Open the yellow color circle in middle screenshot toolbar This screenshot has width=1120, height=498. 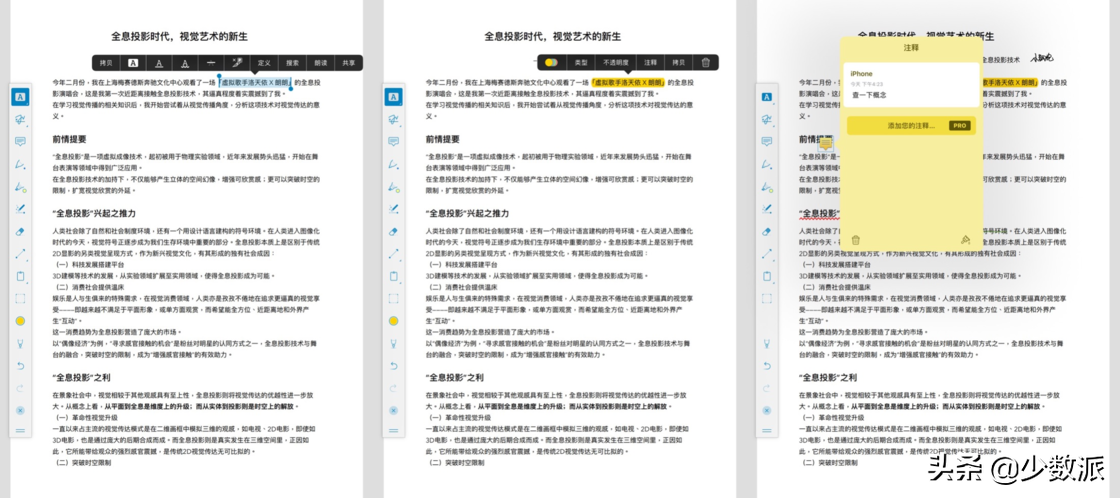pos(394,321)
